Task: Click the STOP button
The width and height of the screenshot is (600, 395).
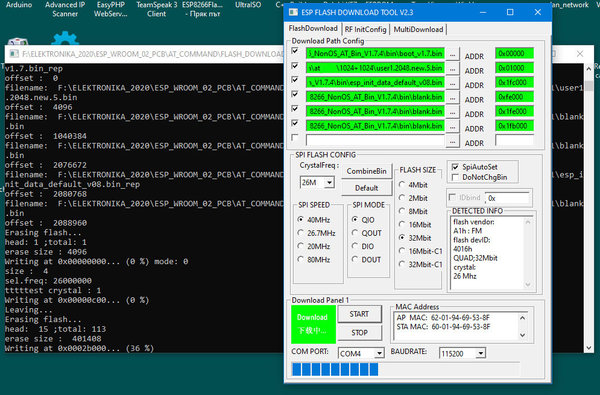Action: 359,333
